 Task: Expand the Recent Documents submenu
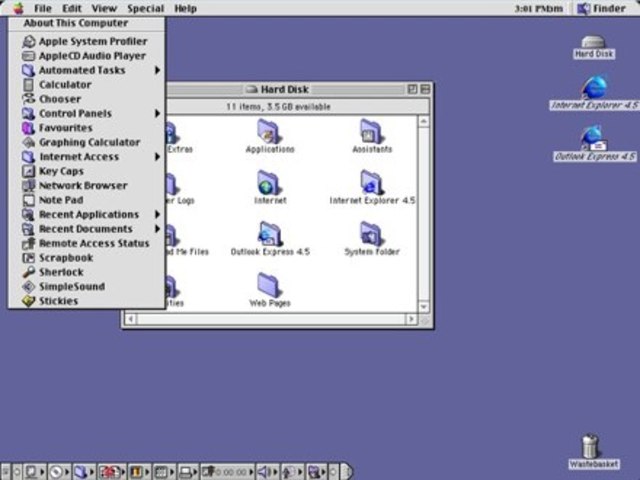[87, 229]
